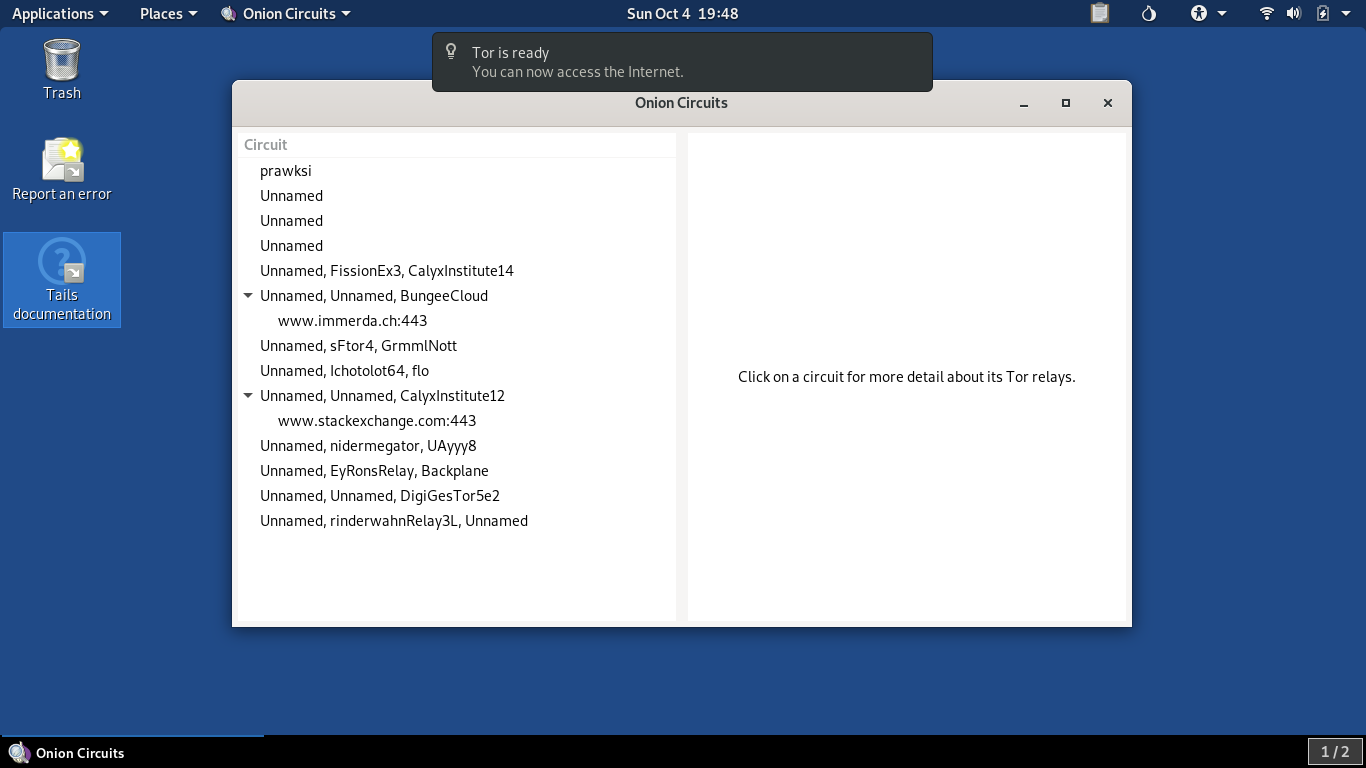This screenshot has height=768, width=1366.
Task: Open the accessibility menu icon
Action: 1199,13
